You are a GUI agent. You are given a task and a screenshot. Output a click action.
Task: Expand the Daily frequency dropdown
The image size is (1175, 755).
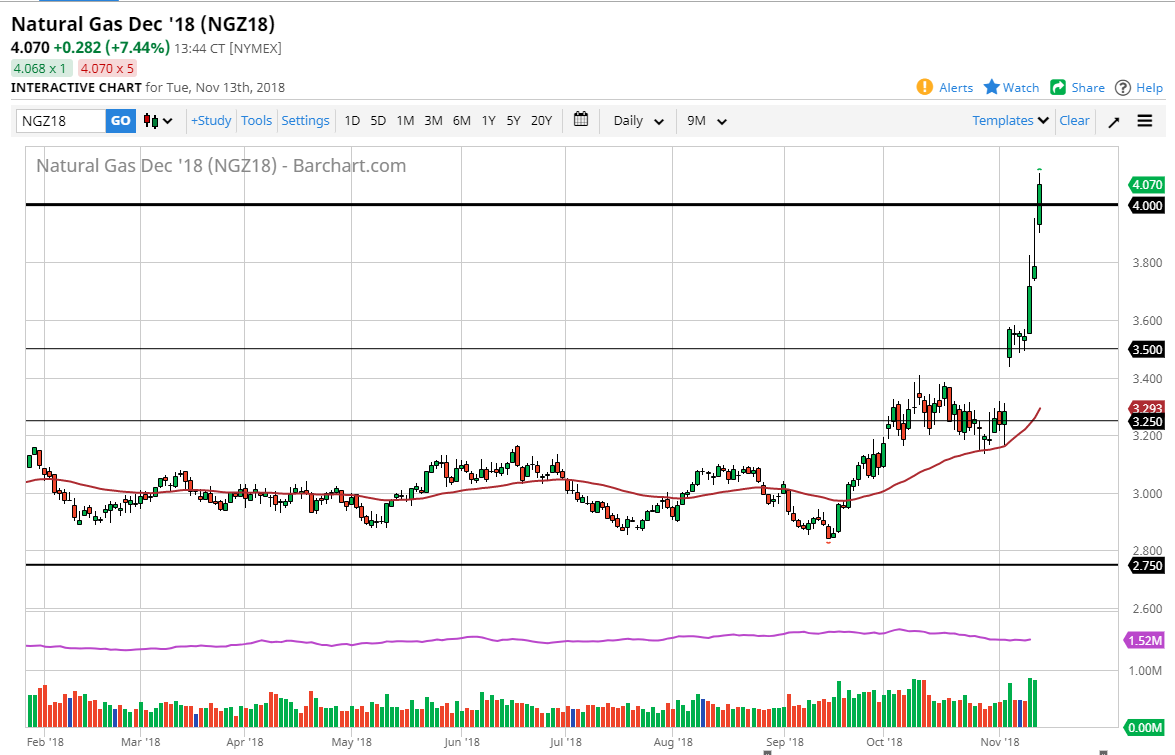[x=638, y=121]
